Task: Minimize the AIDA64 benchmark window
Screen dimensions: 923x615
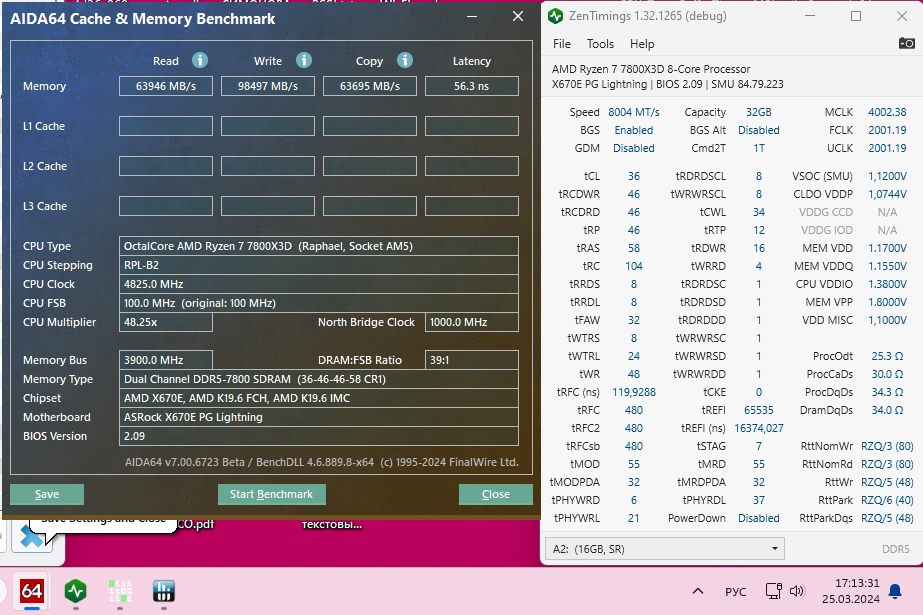Action: [x=472, y=16]
